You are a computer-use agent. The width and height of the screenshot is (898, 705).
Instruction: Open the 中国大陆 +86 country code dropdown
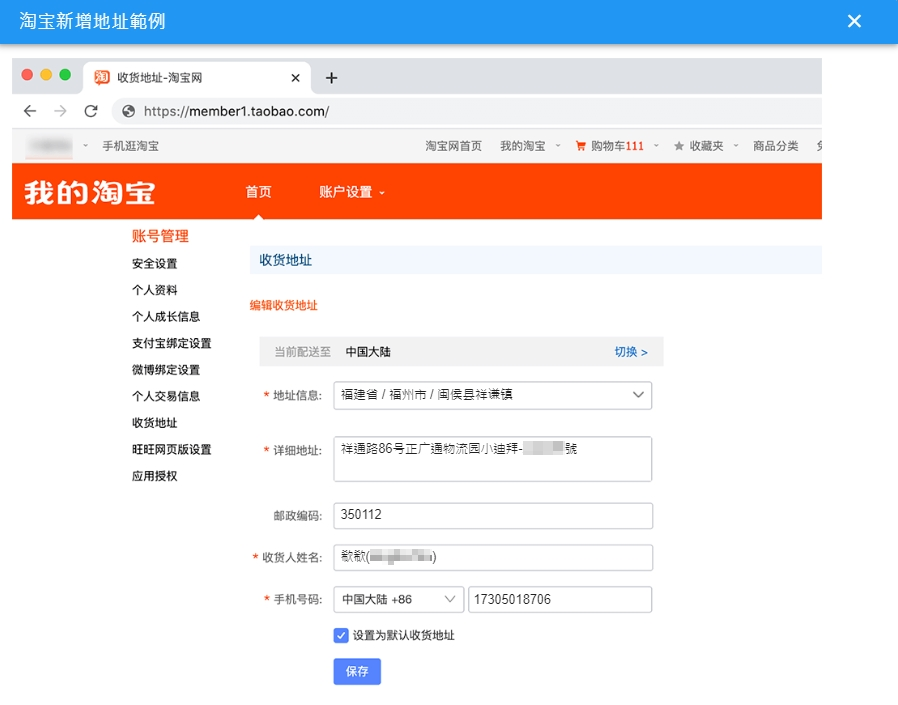point(399,600)
